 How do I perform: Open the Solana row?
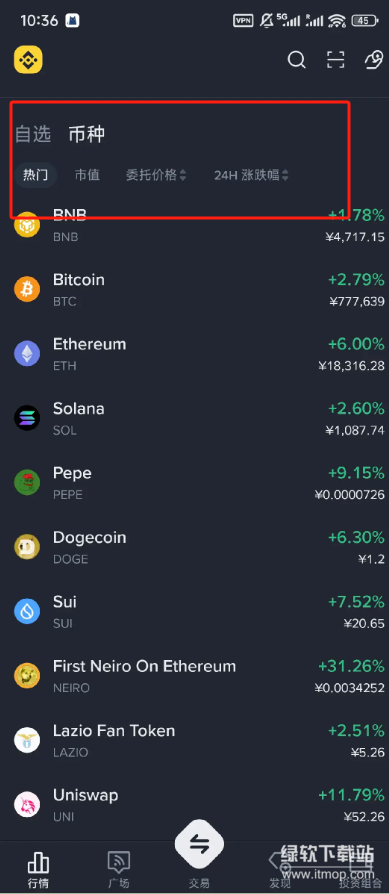194,418
